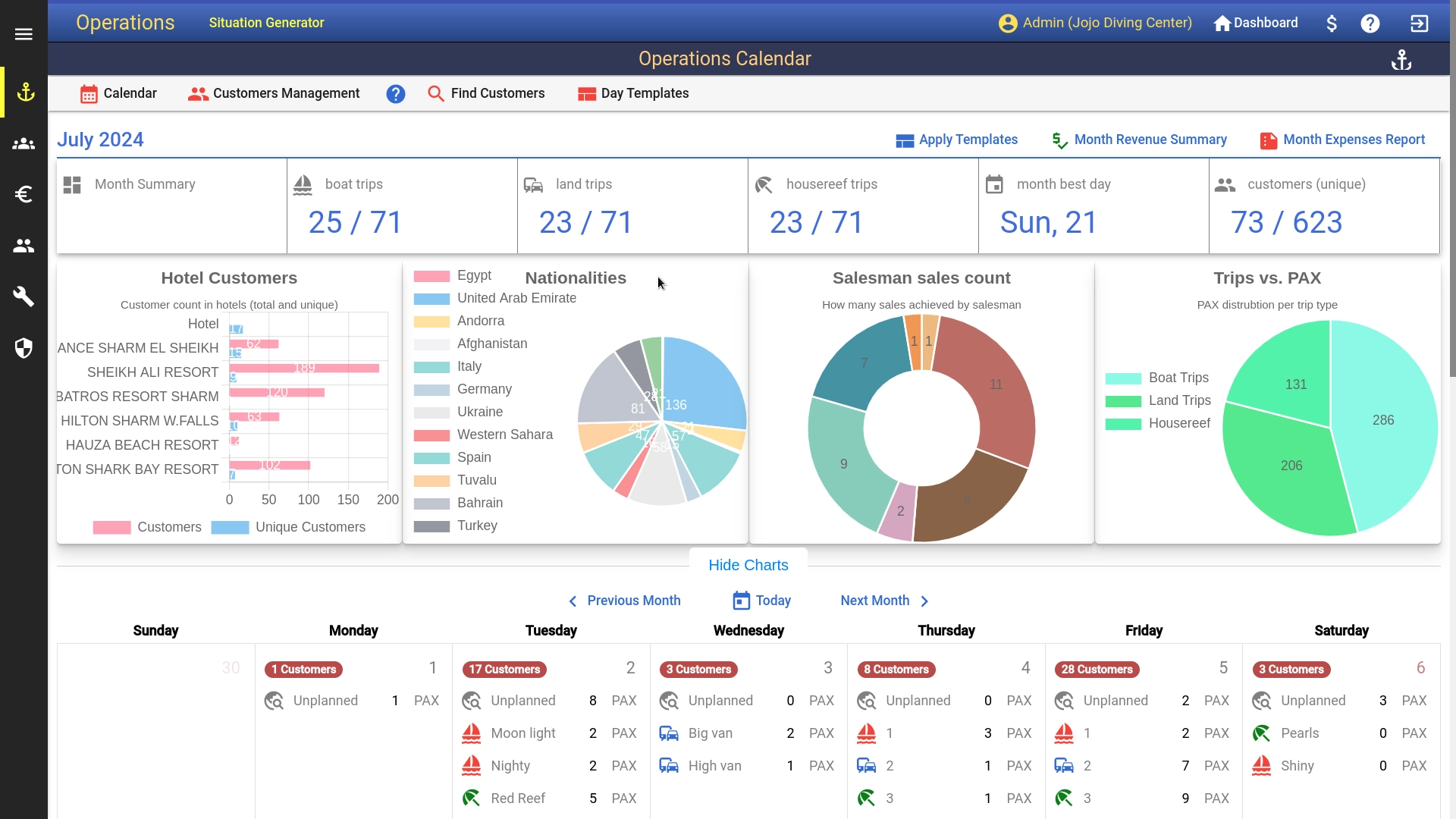Click the Turkey color swatch

[431, 527]
